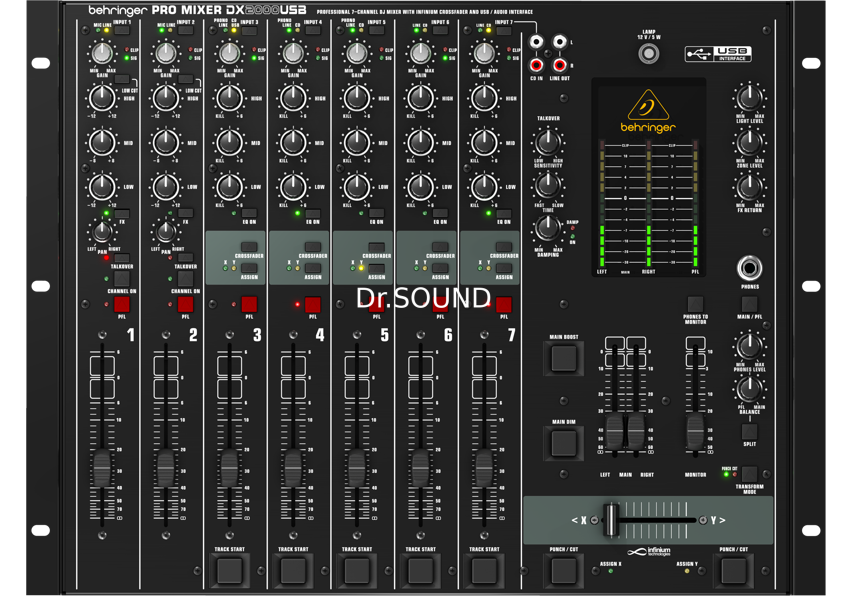This screenshot has height=596, width=852.
Task: Click the white left LINE OUT jack
Action: [x=560, y=42]
